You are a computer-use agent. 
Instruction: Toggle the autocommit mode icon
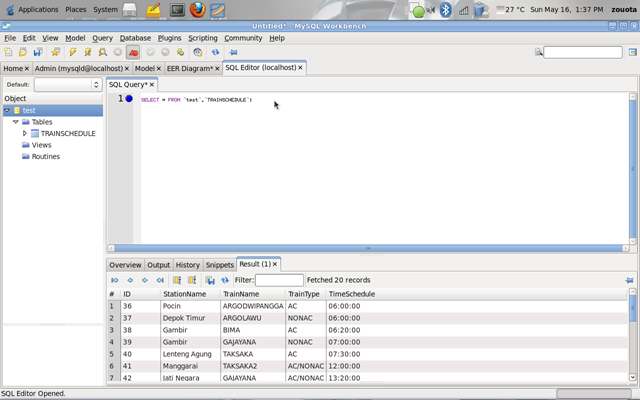pyautogui.click(x=180, y=52)
